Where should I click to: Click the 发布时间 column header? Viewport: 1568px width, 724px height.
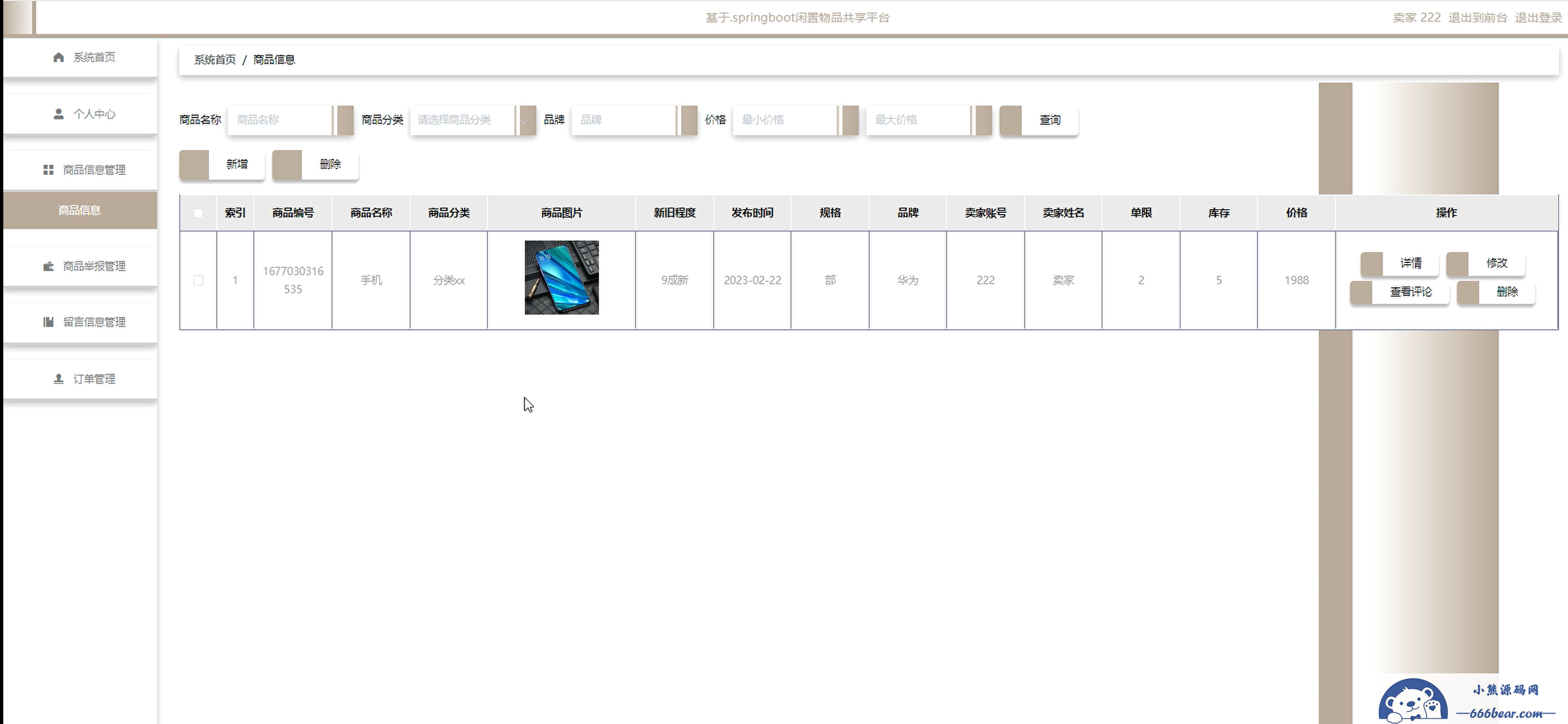pyautogui.click(x=752, y=212)
